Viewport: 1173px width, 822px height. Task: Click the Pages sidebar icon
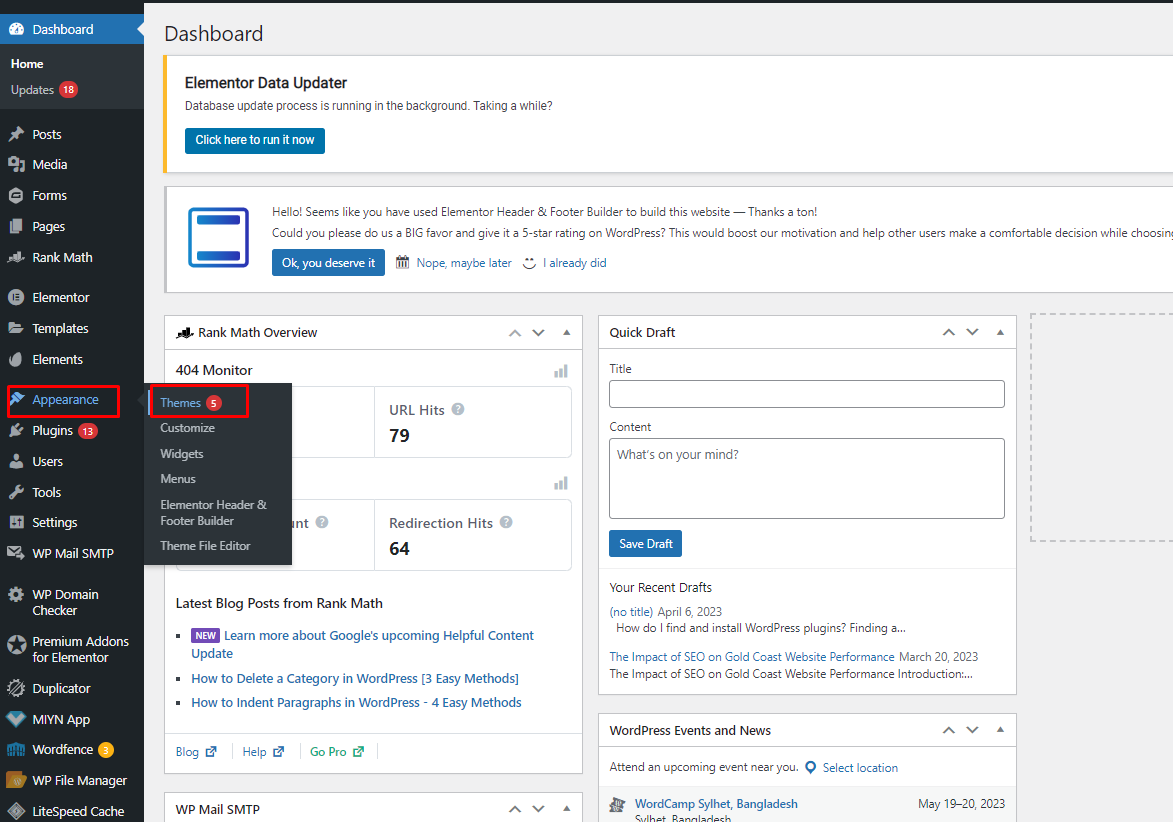point(16,226)
